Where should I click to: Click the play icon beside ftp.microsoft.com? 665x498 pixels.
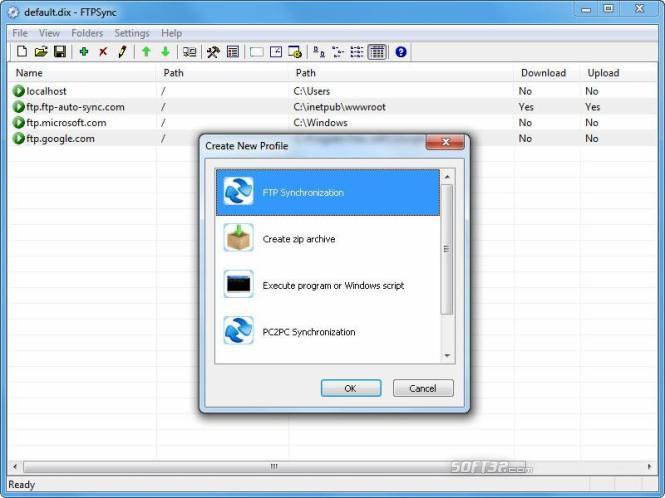[x=18, y=123]
